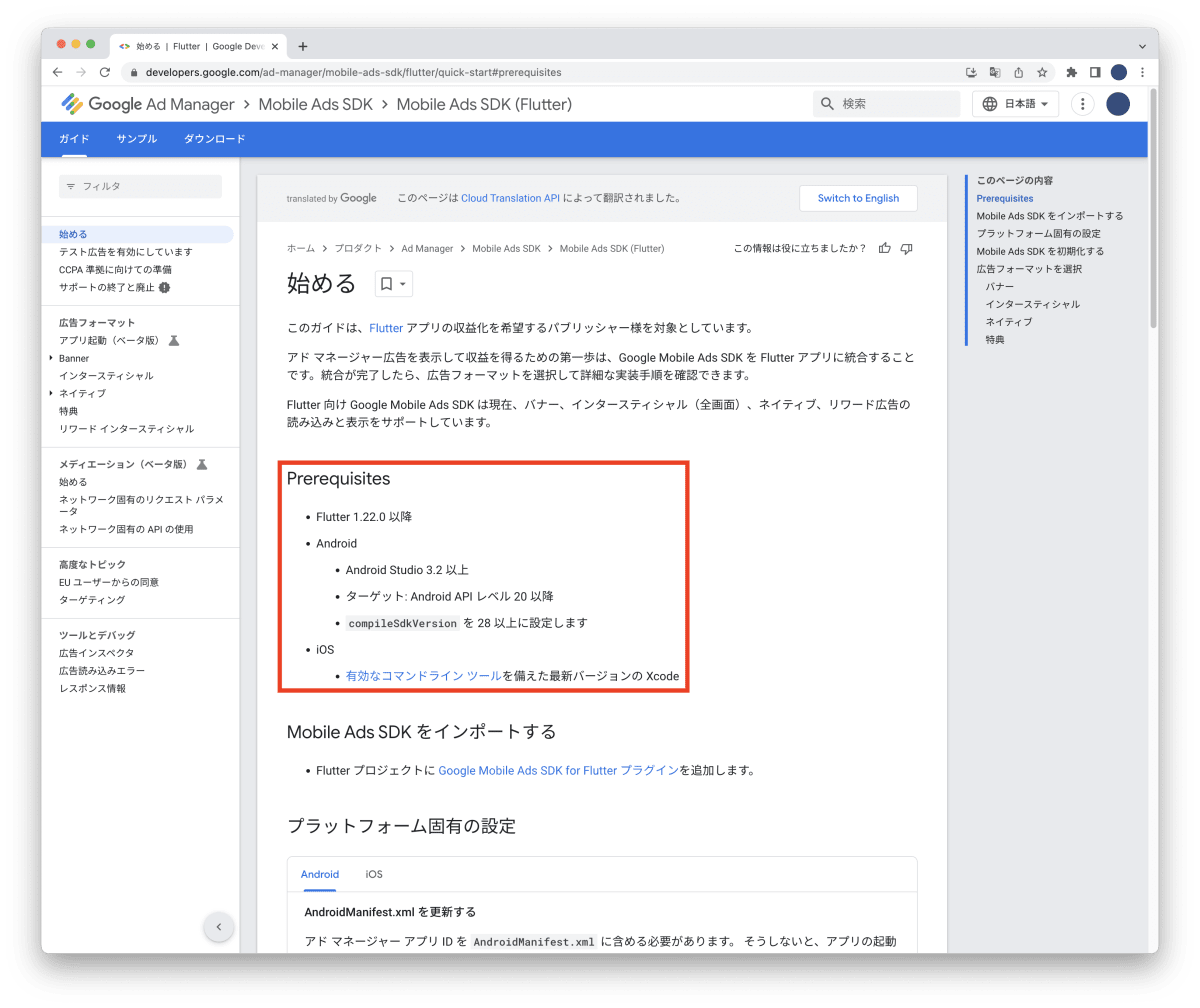The width and height of the screenshot is (1200, 1008).
Task: Open the bookmark dropdown arrow
Action: pos(403,284)
